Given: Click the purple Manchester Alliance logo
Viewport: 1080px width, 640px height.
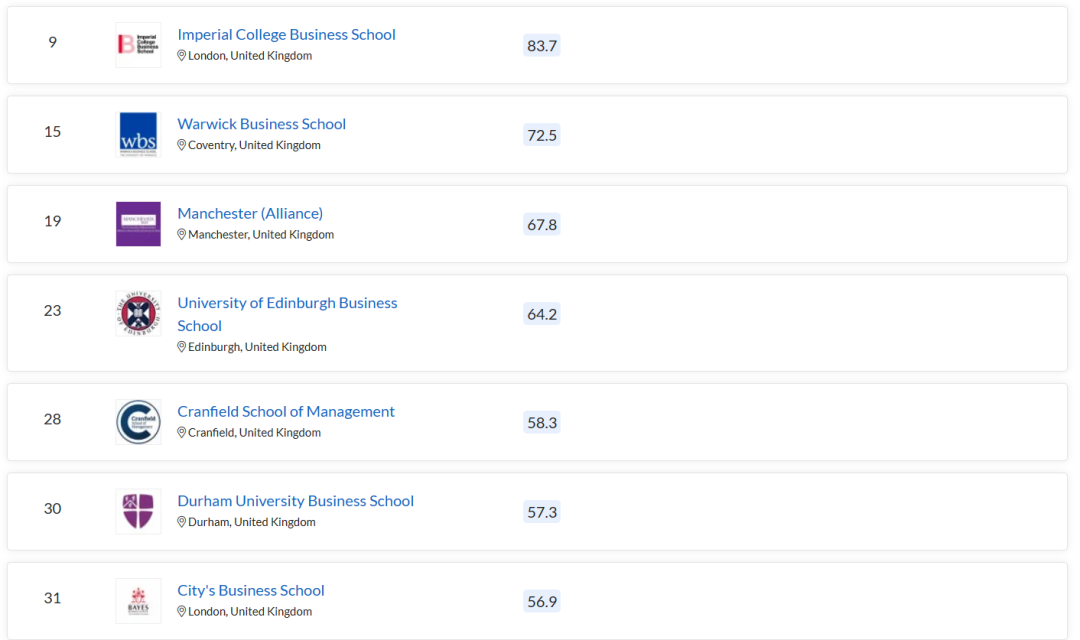Looking at the screenshot, I should [138, 224].
